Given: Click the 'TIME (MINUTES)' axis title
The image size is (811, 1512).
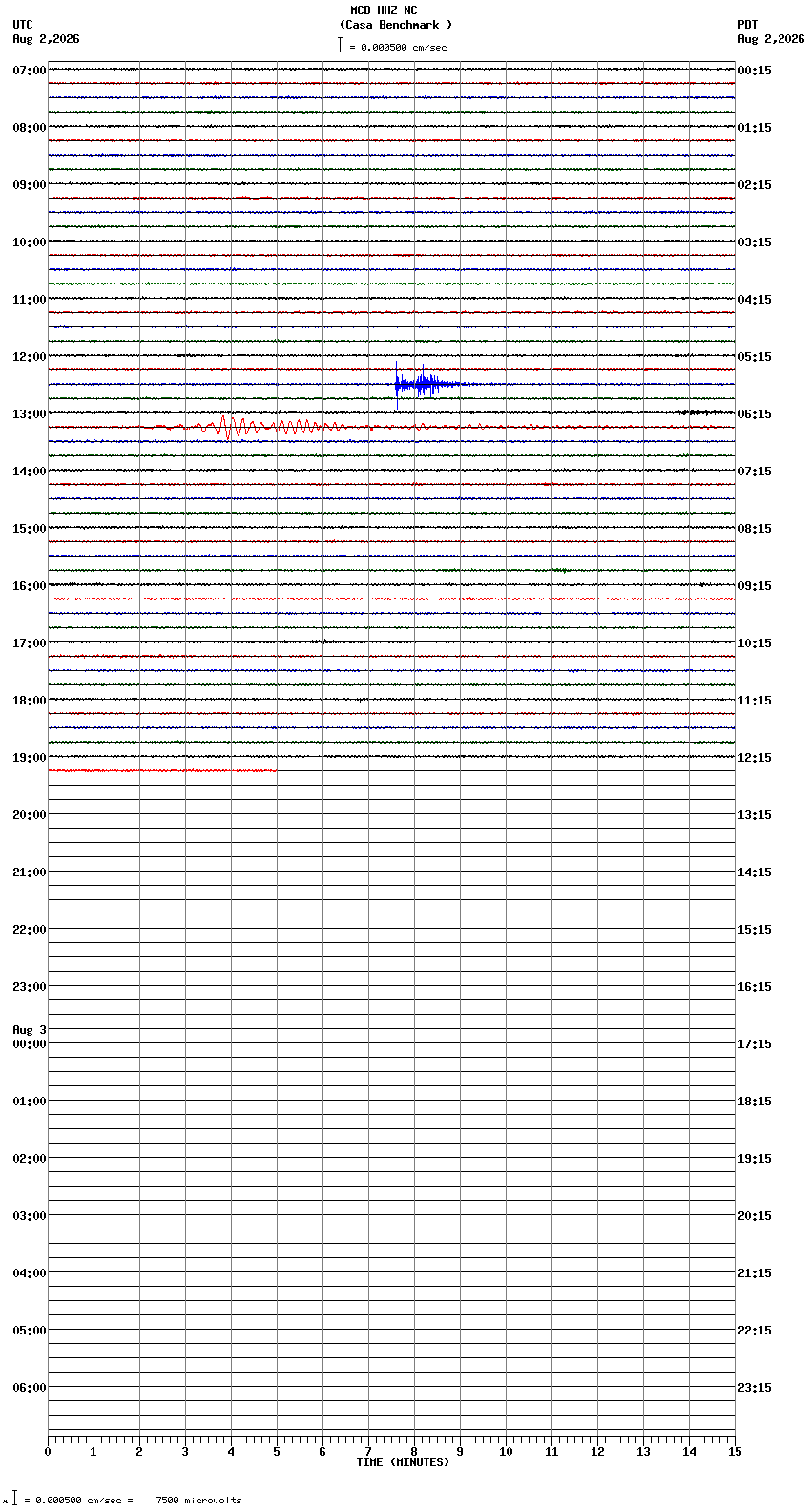Looking at the screenshot, I should point(403,1462).
